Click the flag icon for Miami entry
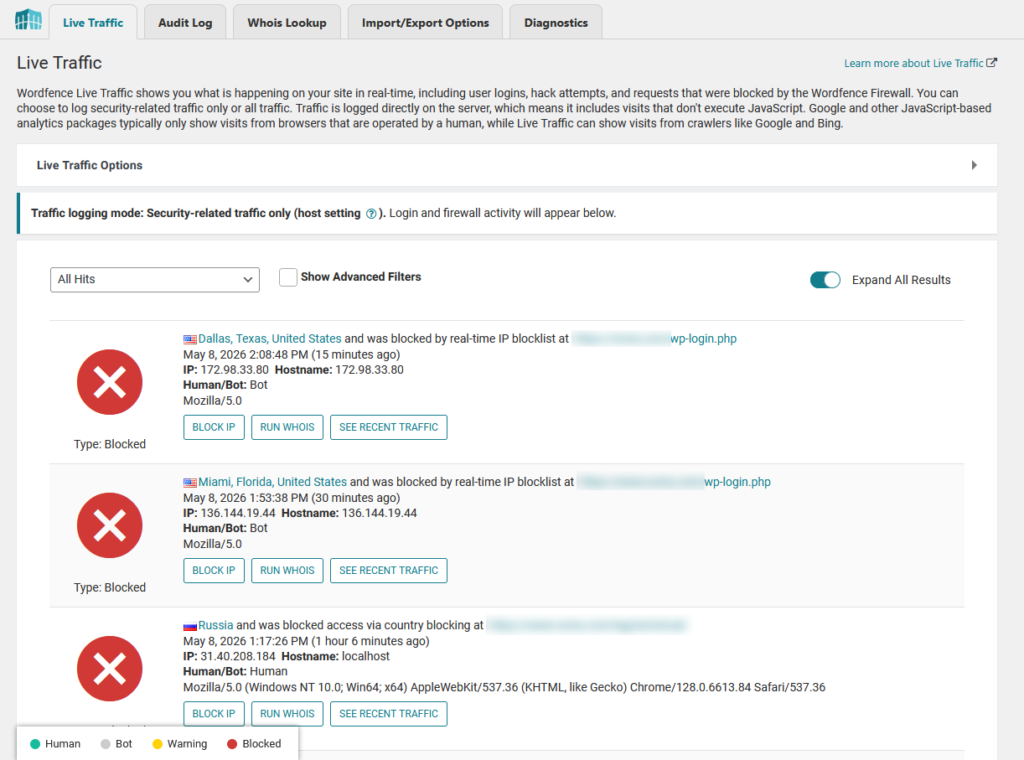Image resolution: width=1024 pixels, height=760 pixels. point(190,483)
